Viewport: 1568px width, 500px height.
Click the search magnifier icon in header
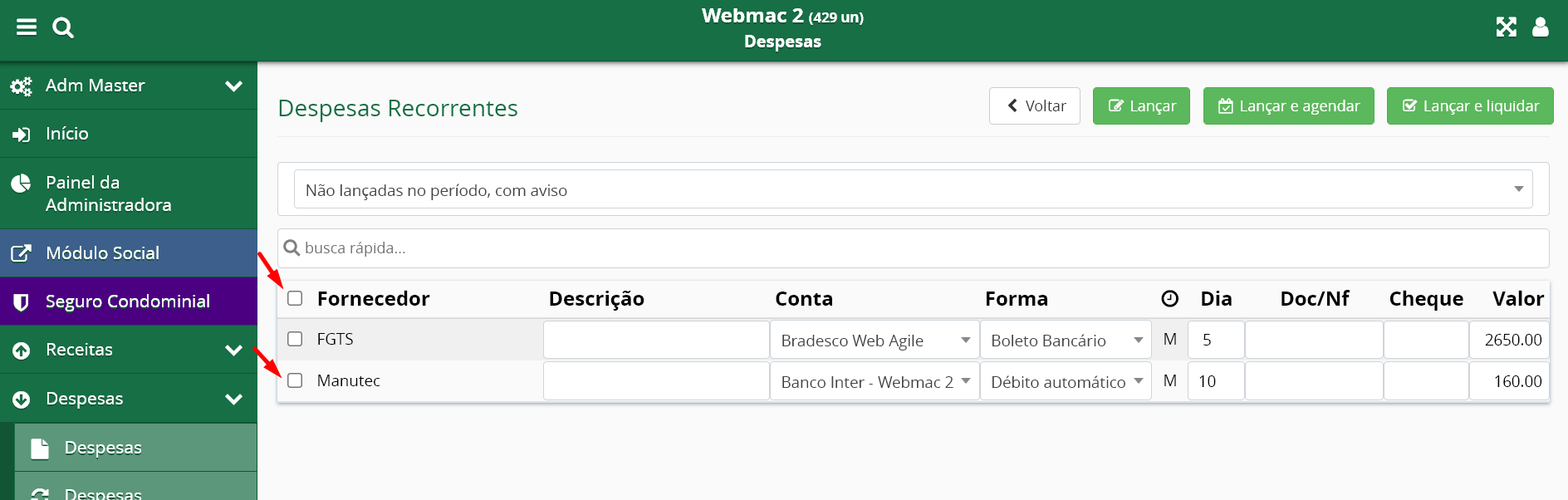[63, 27]
